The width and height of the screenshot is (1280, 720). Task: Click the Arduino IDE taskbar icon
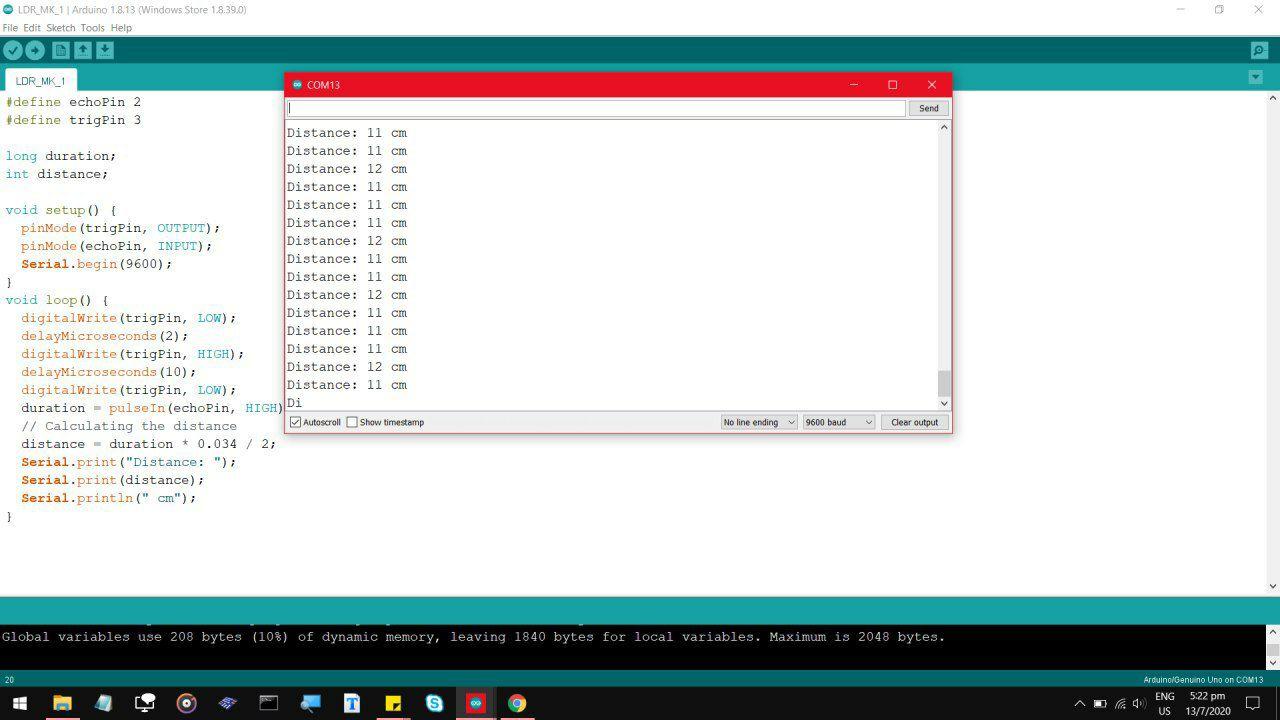pos(476,703)
